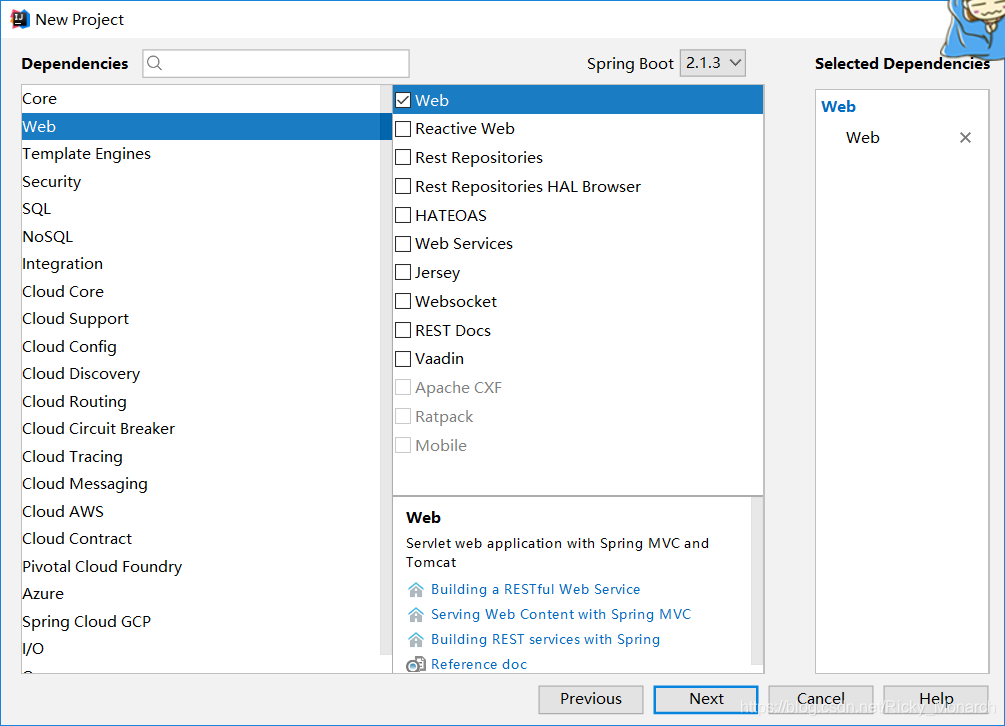1005x726 pixels.
Task: Click the disabled Ratpack checkbox
Action: coord(403,416)
